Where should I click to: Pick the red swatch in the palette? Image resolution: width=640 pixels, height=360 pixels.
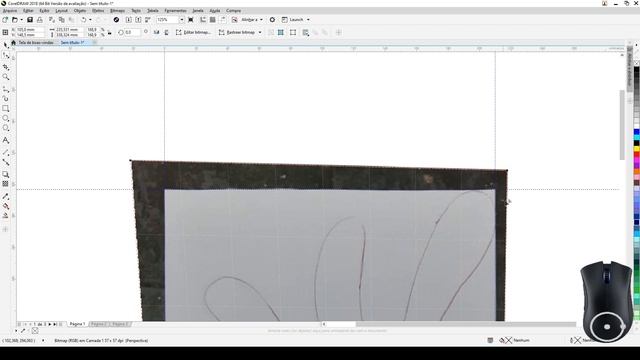tap(636, 155)
